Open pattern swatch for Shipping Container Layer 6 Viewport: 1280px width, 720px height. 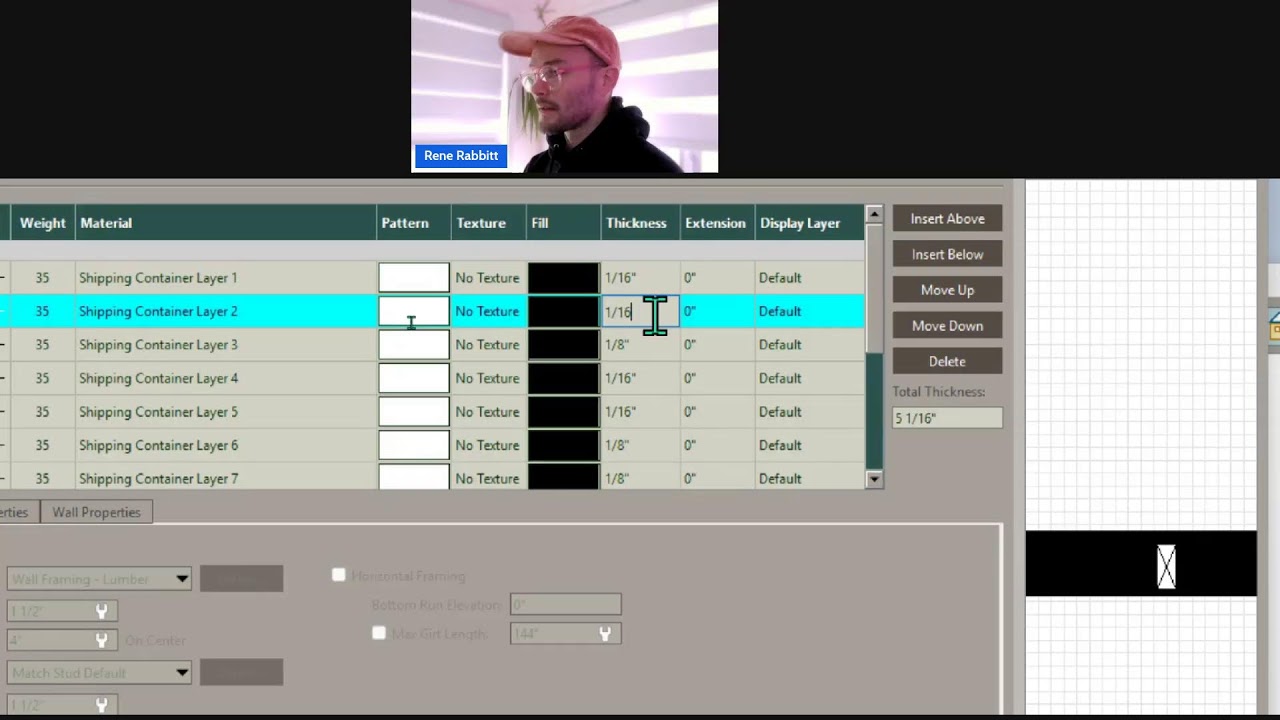tap(414, 445)
